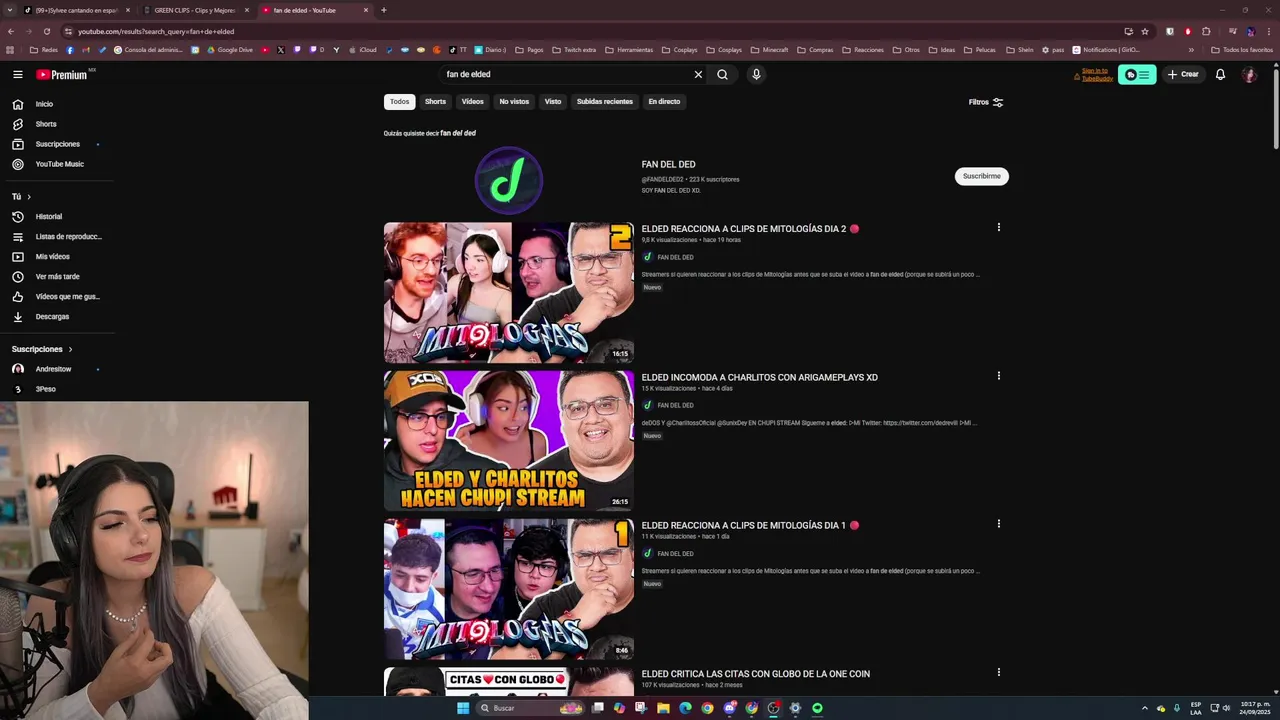Open the Mitologías Dia 1 video thumbnail
Screen dimensions: 1280x720
tap(508, 589)
